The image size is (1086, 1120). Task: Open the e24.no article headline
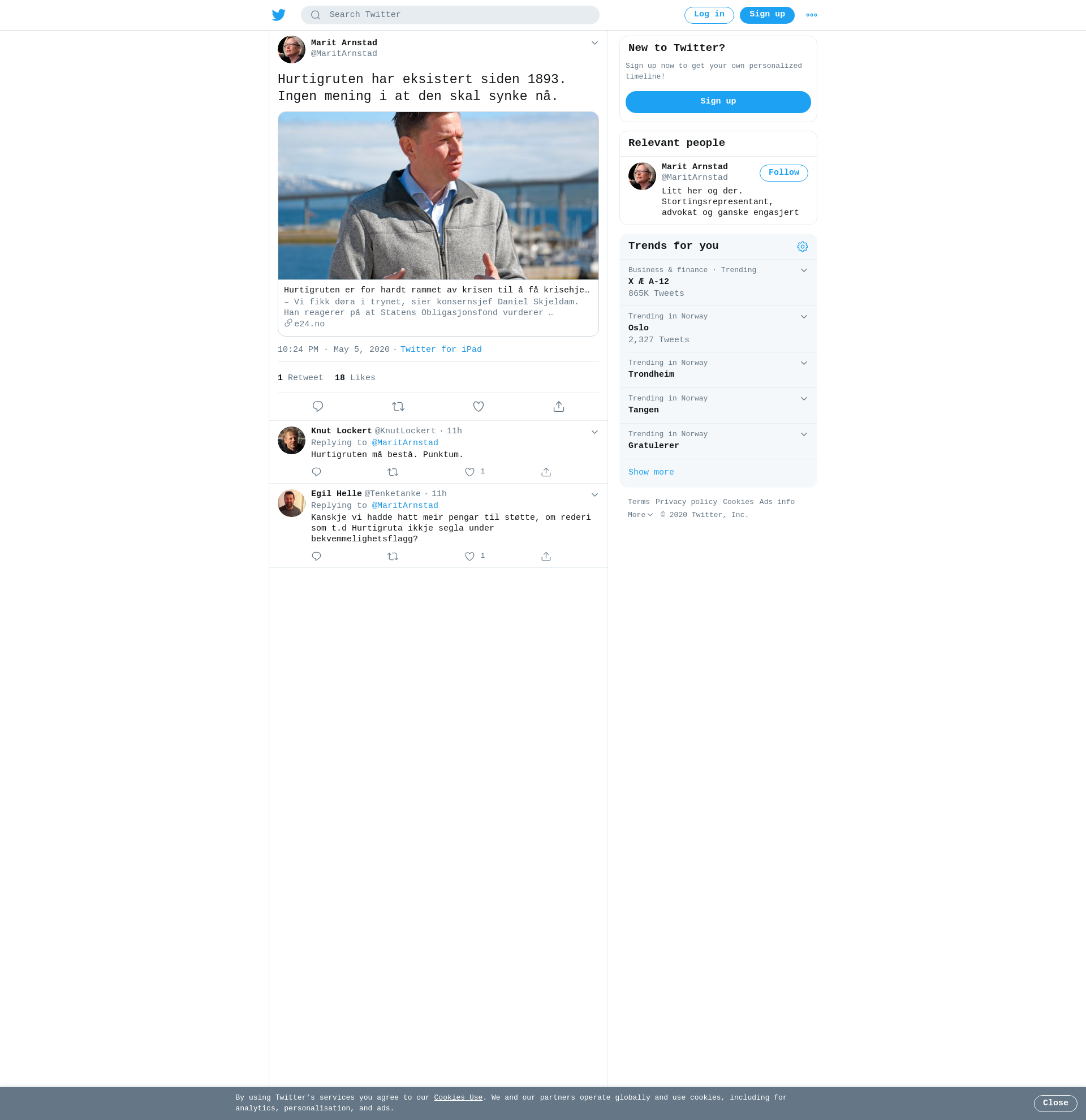click(437, 290)
